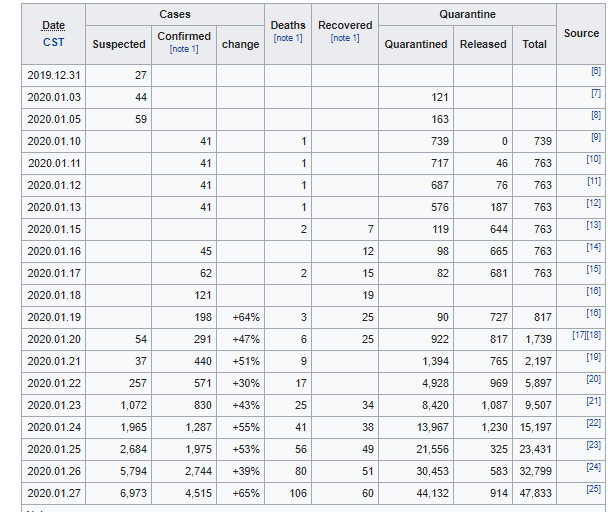Select confirmed value 4,515
Screen dimensions: 614x512
tap(199, 493)
